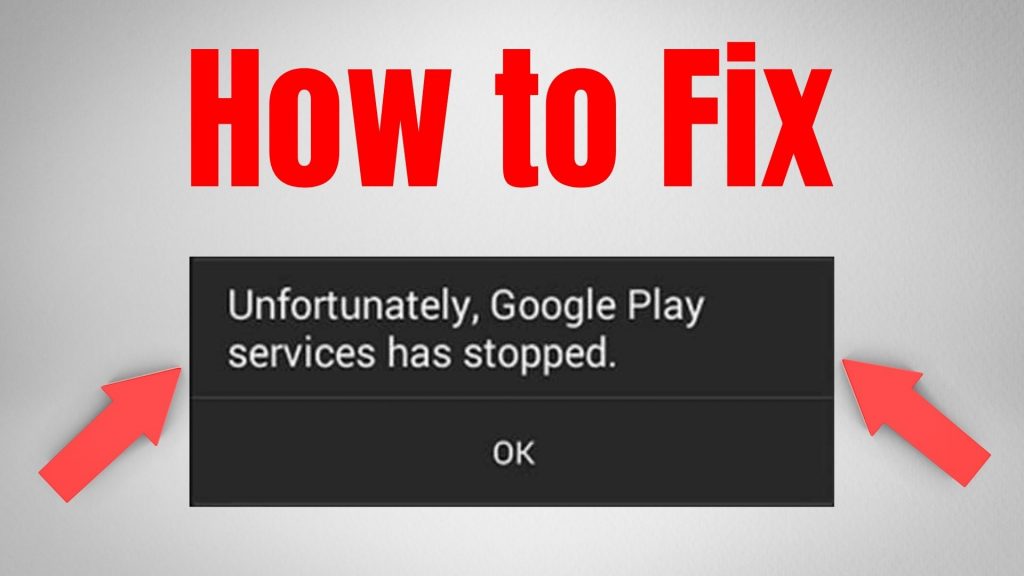Click the word "Unfortunately," in the dialog
1024x576 pixels.
[x=349, y=307]
